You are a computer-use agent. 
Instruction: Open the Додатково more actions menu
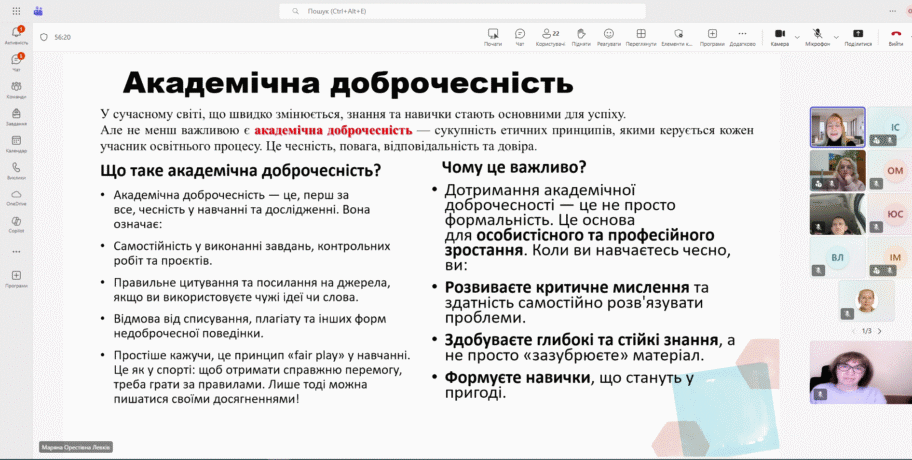(x=742, y=36)
